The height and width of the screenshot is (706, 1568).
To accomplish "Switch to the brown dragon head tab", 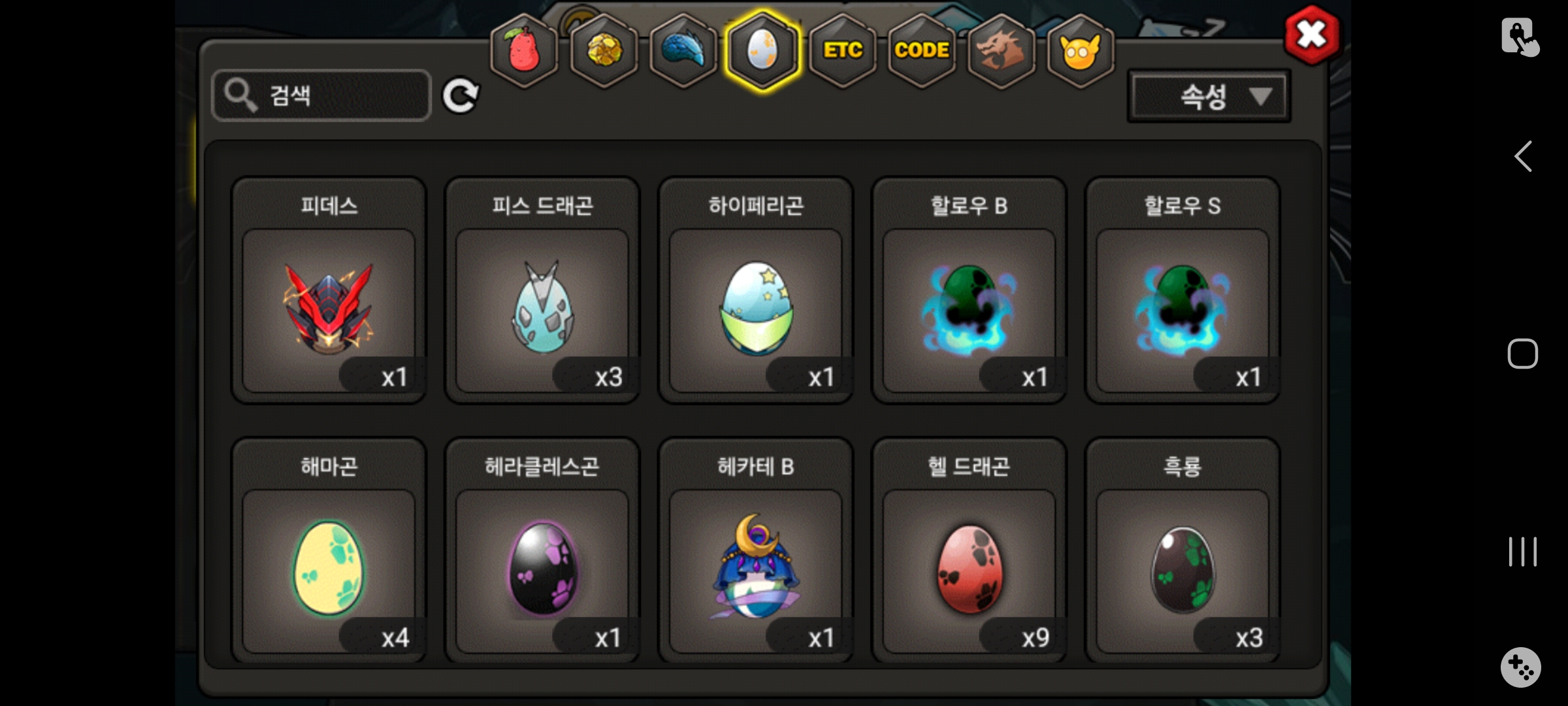I will 1001,50.
